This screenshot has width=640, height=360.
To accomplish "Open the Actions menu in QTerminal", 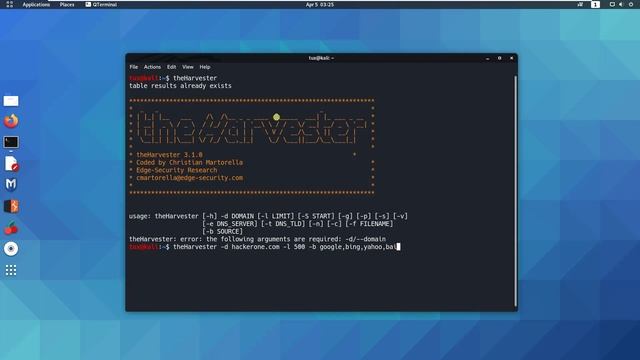I will [x=152, y=67].
